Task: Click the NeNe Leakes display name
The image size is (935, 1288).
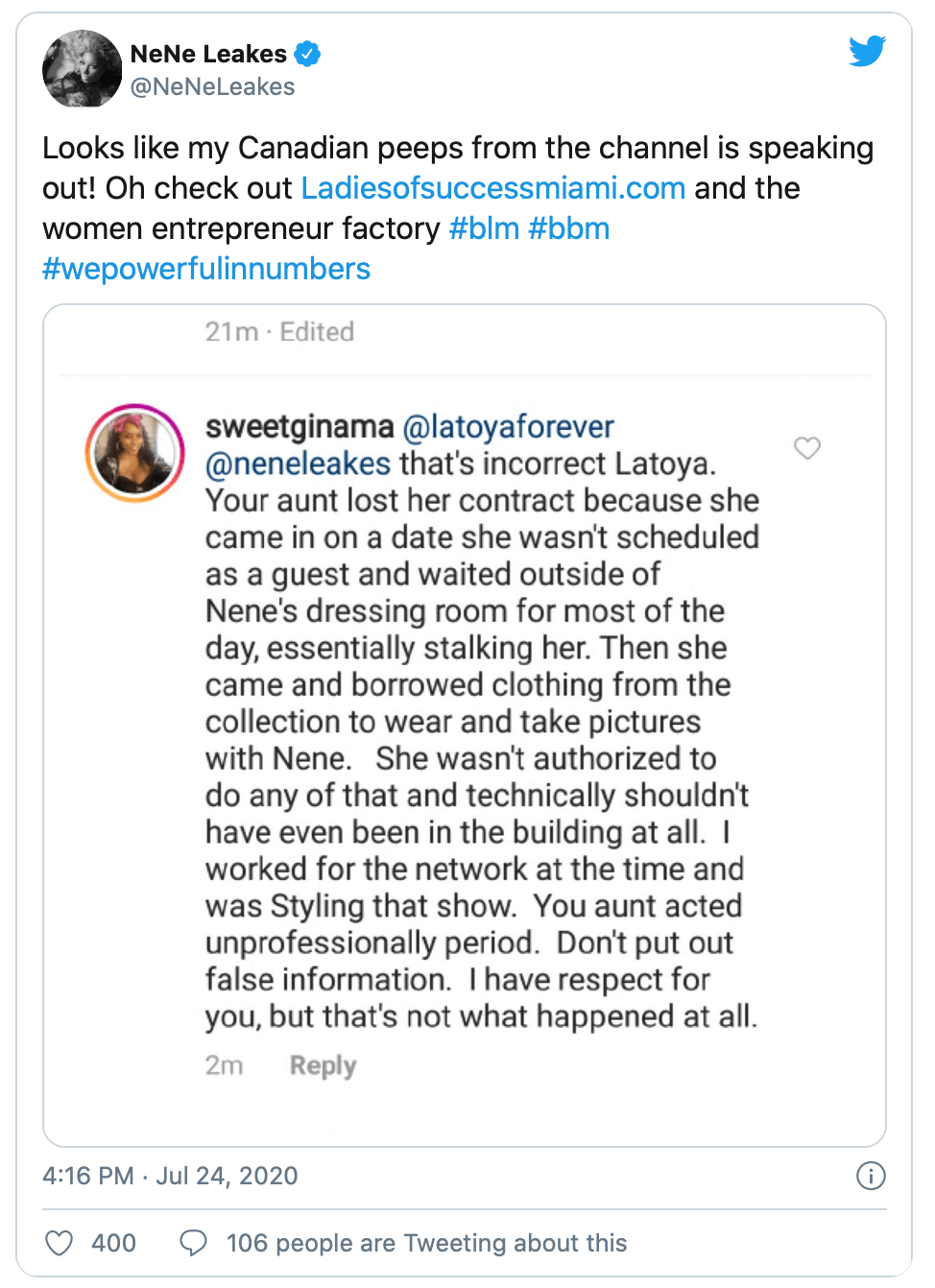Action: point(208,54)
